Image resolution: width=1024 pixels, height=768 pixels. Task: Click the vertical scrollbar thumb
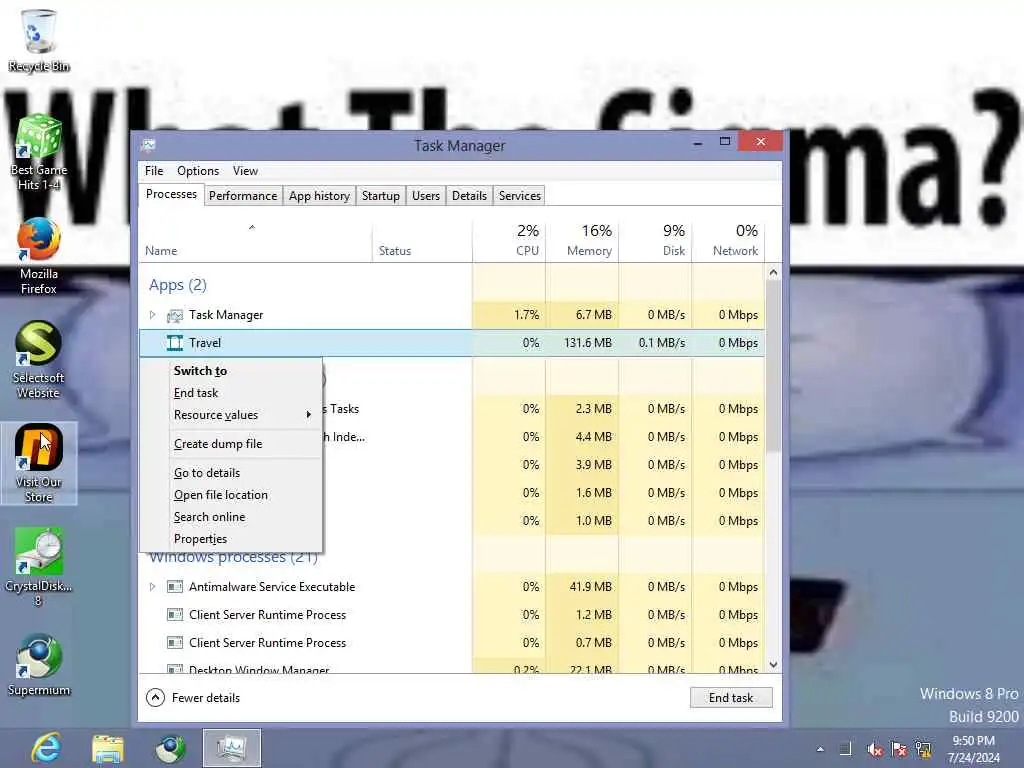(773, 366)
